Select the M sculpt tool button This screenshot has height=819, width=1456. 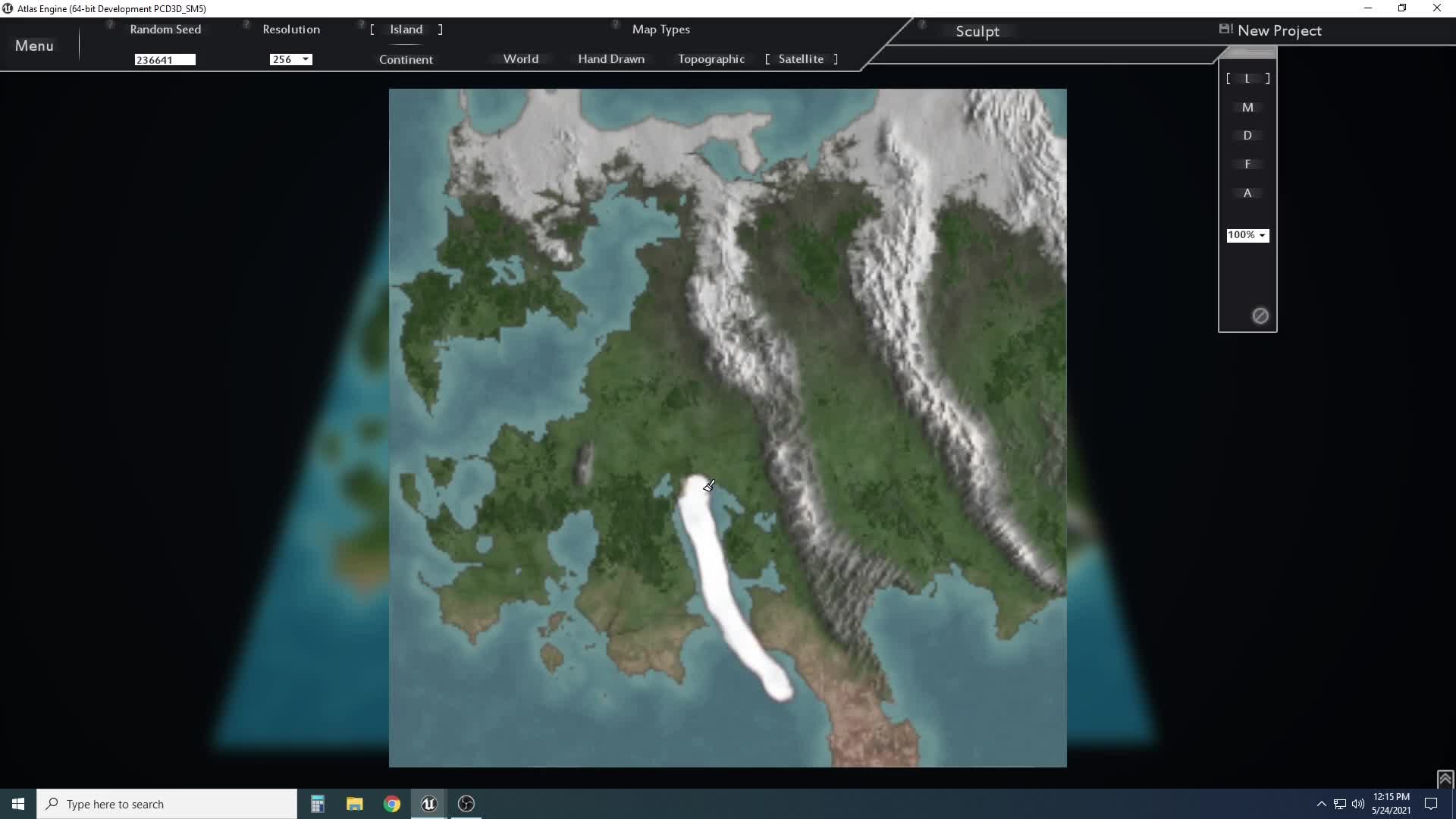[1247, 107]
